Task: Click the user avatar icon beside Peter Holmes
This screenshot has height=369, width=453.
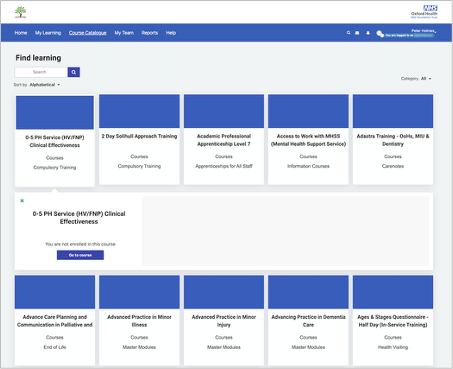Action: (x=380, y=33)
